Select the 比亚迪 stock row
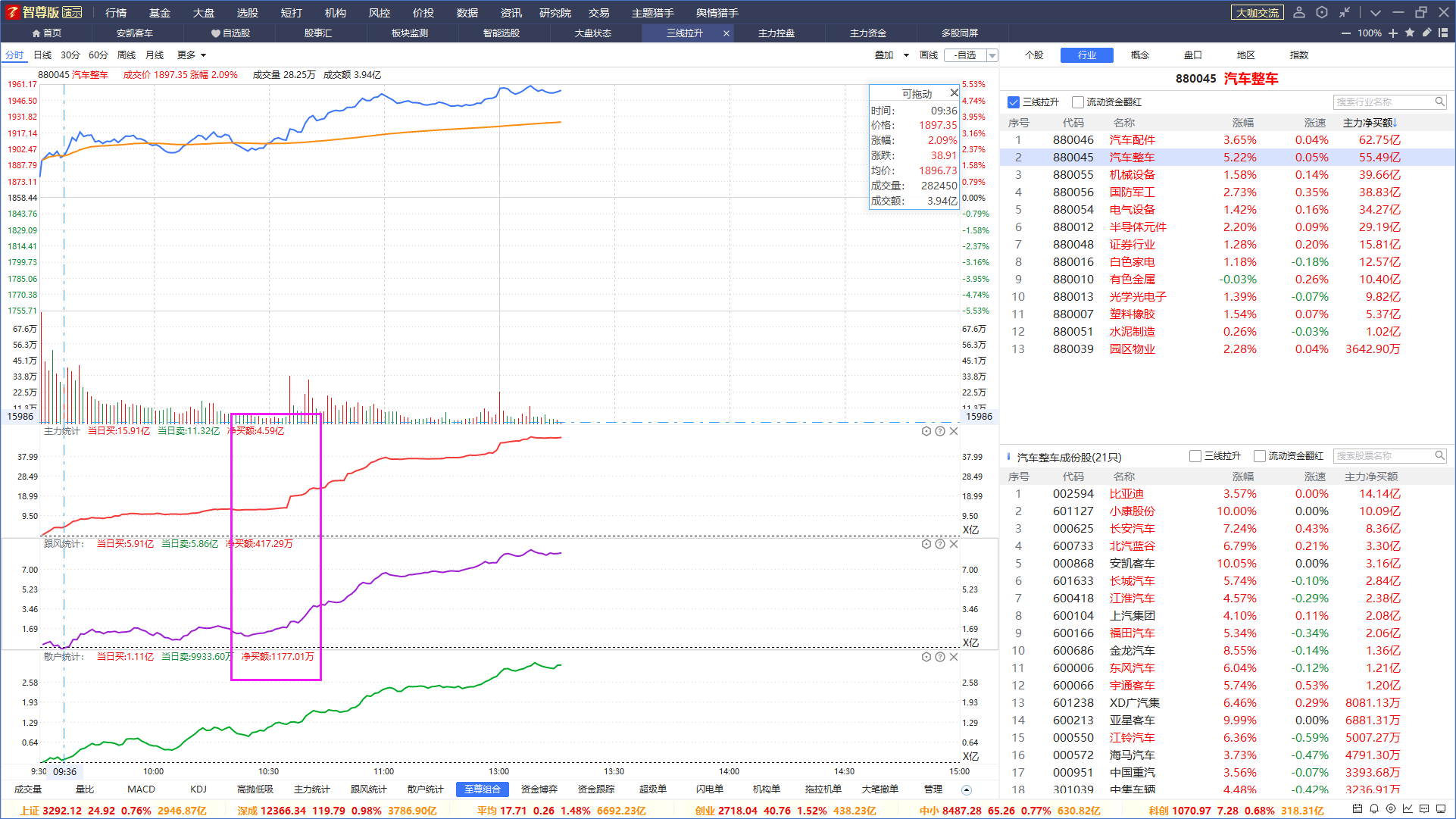Image resolution: width=1456 pixels, height=819 pixels. [x=1227, y=494]
